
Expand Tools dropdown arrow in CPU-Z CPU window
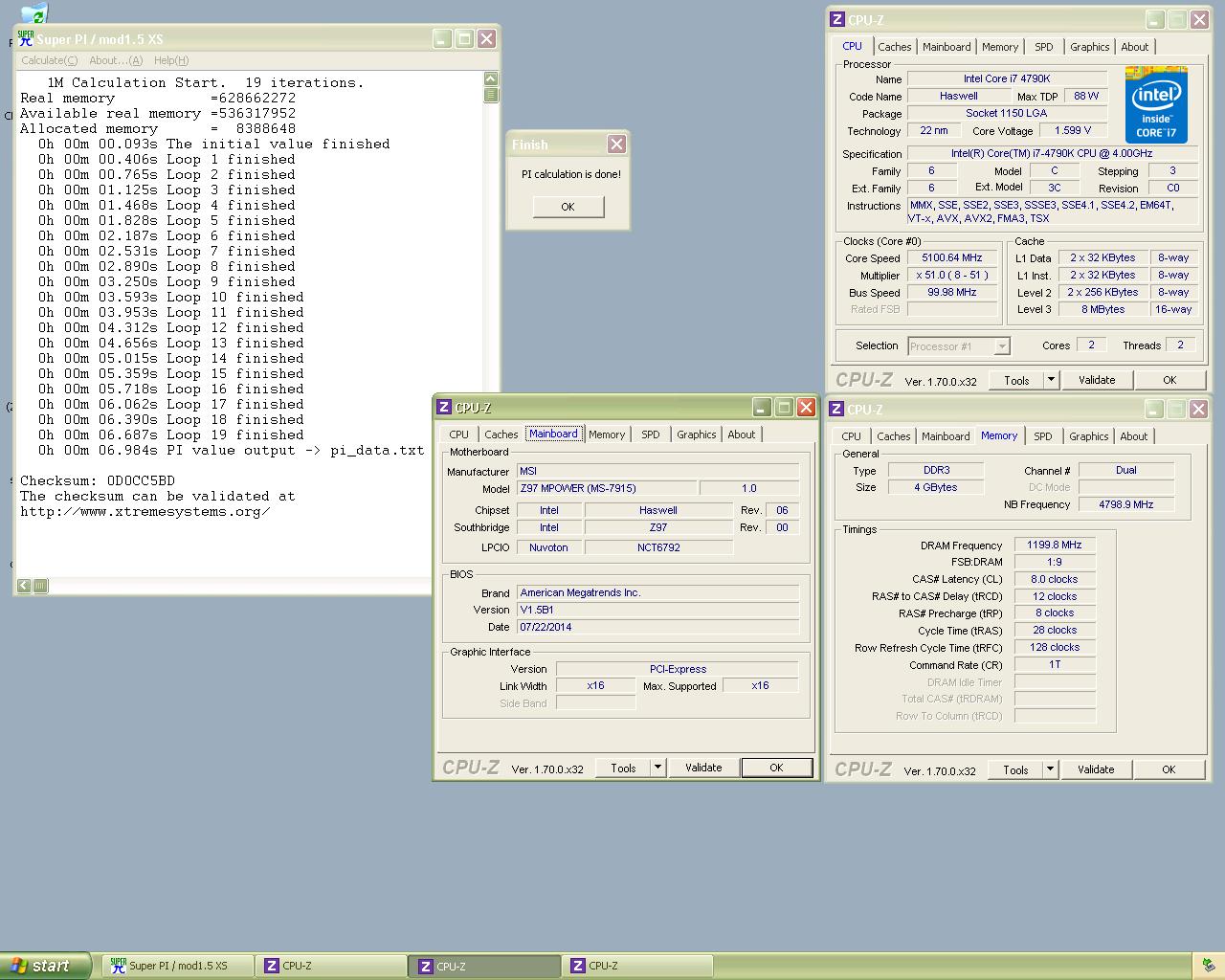point(1051,380)
